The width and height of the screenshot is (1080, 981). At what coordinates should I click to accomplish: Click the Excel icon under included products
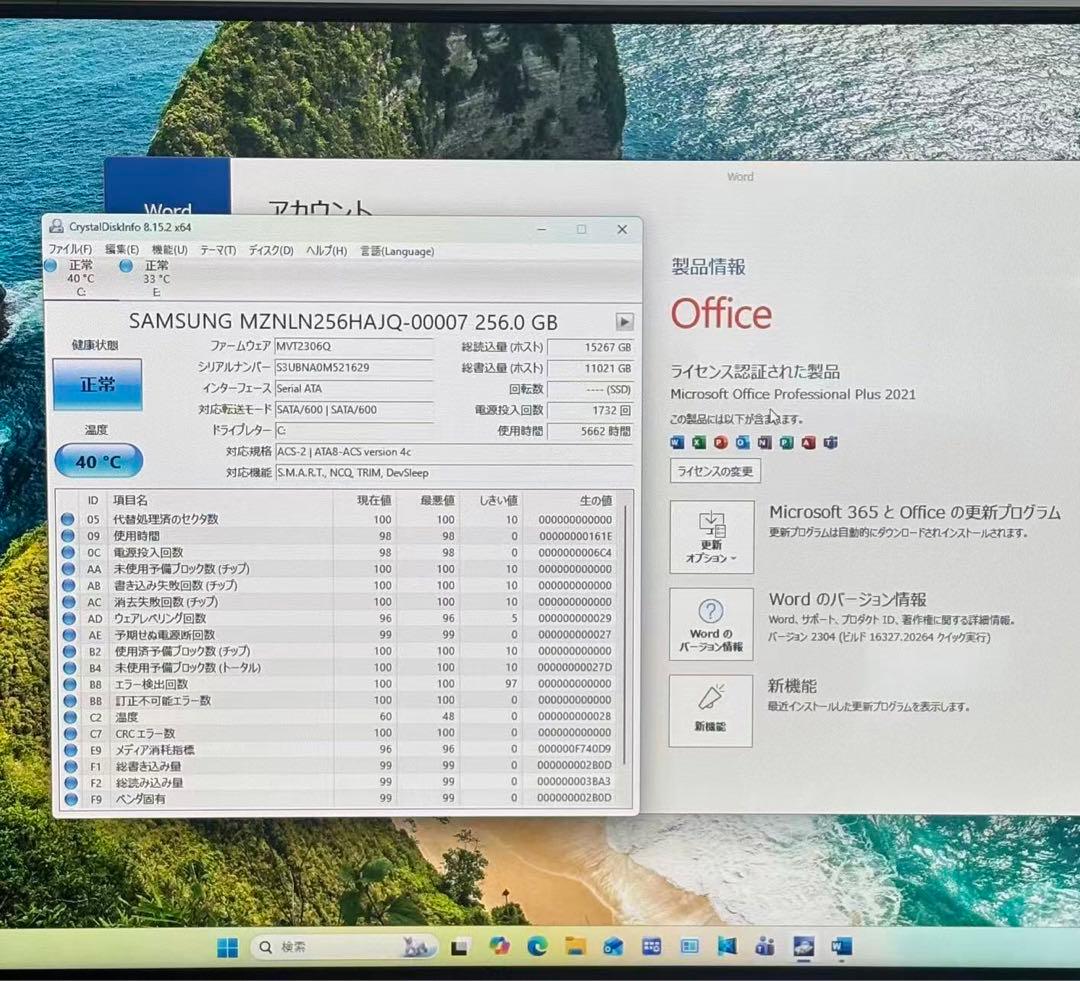coord(699,442)
